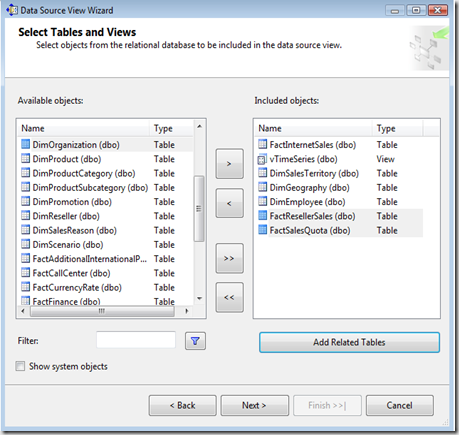Viewport: 459px width, 435px height.
Task: Include all objects with the double right arrow
Action: click(x=229, y=258)
